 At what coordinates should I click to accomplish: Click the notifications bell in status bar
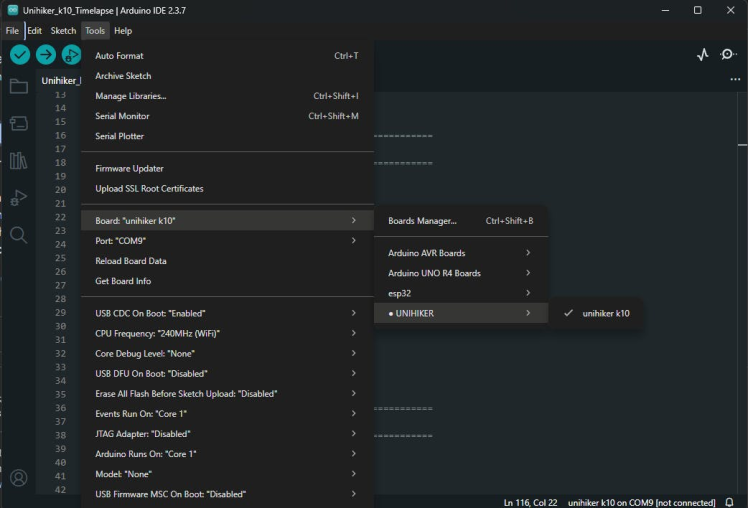729,502
